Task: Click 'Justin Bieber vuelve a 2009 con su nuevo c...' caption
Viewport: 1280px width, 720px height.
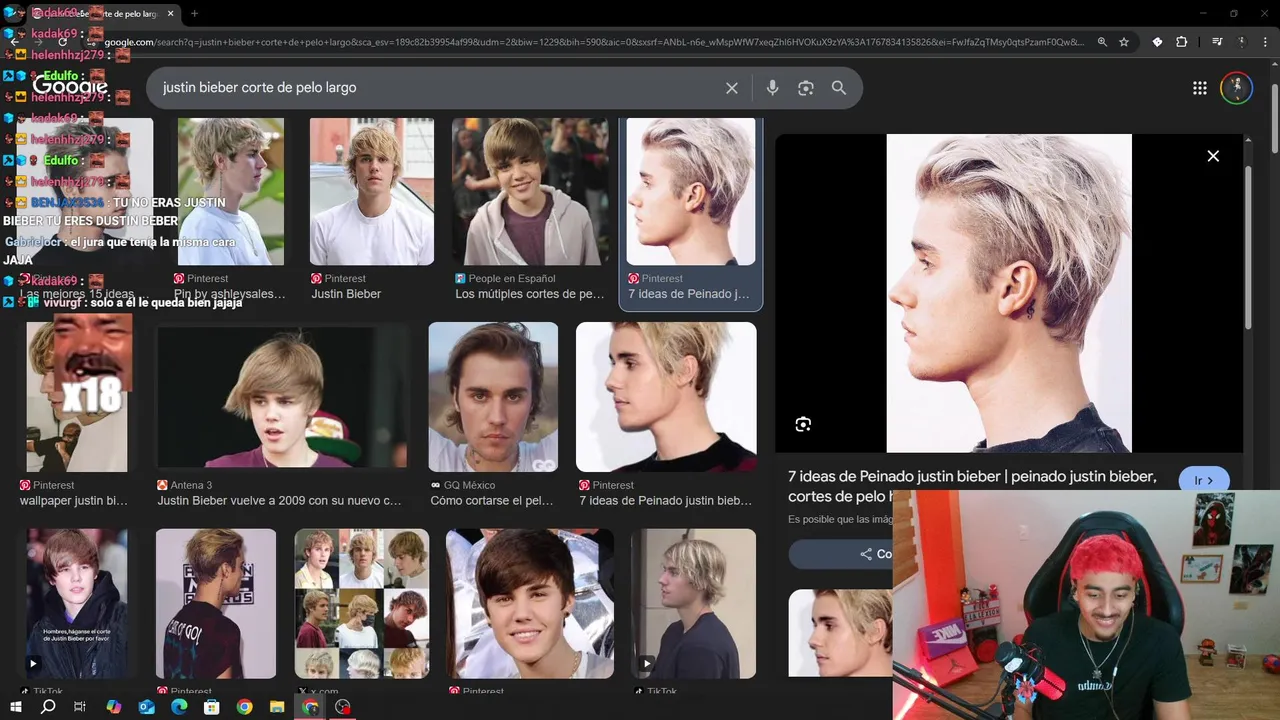Action: [x=279, y=500]
